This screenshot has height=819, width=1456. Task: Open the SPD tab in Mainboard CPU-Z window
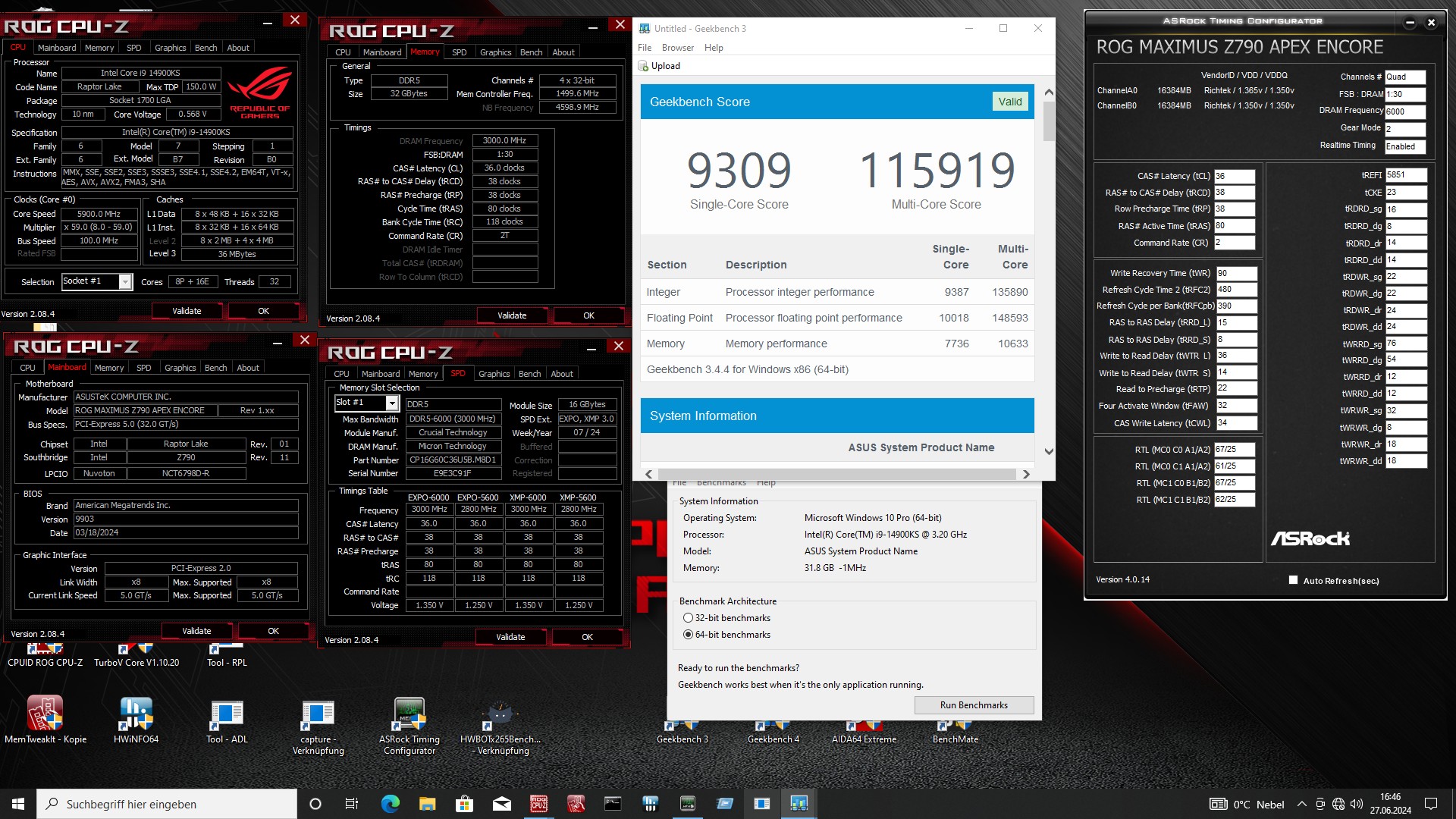coord(144,368)
